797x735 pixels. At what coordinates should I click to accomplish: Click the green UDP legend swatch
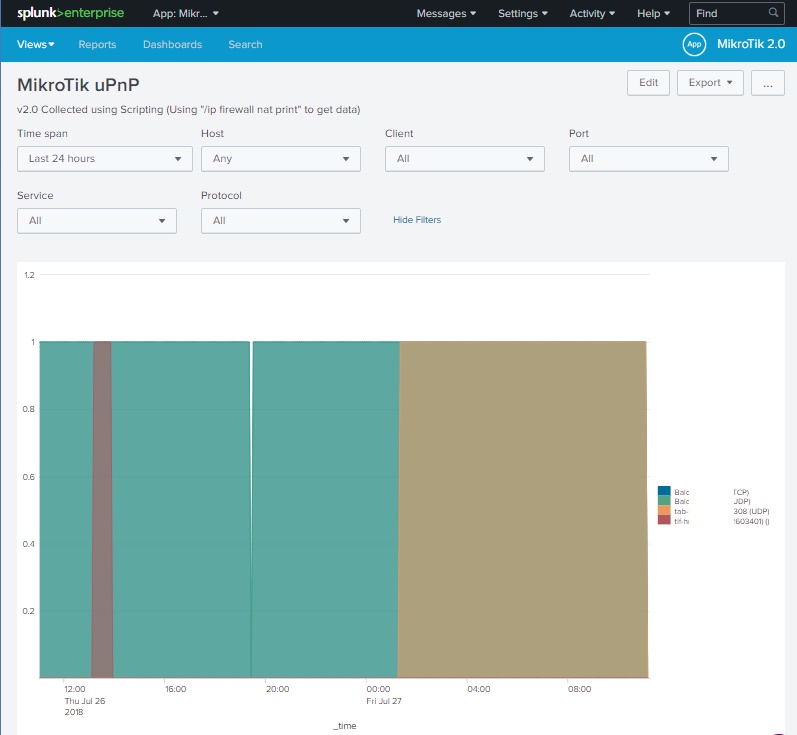pos(663,502)
